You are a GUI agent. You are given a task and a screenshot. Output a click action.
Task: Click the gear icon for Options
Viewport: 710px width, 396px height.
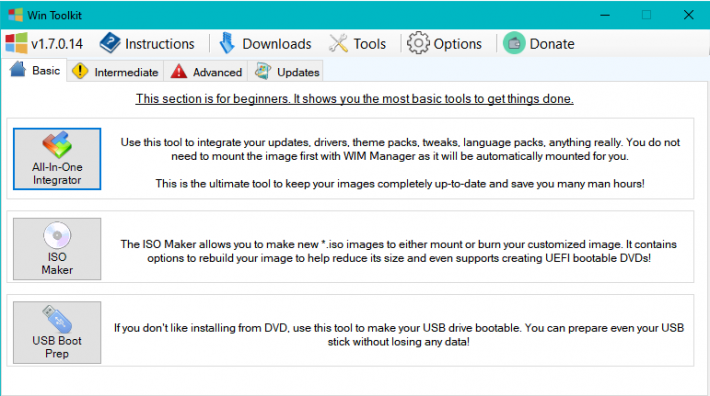tap(417, 43)
